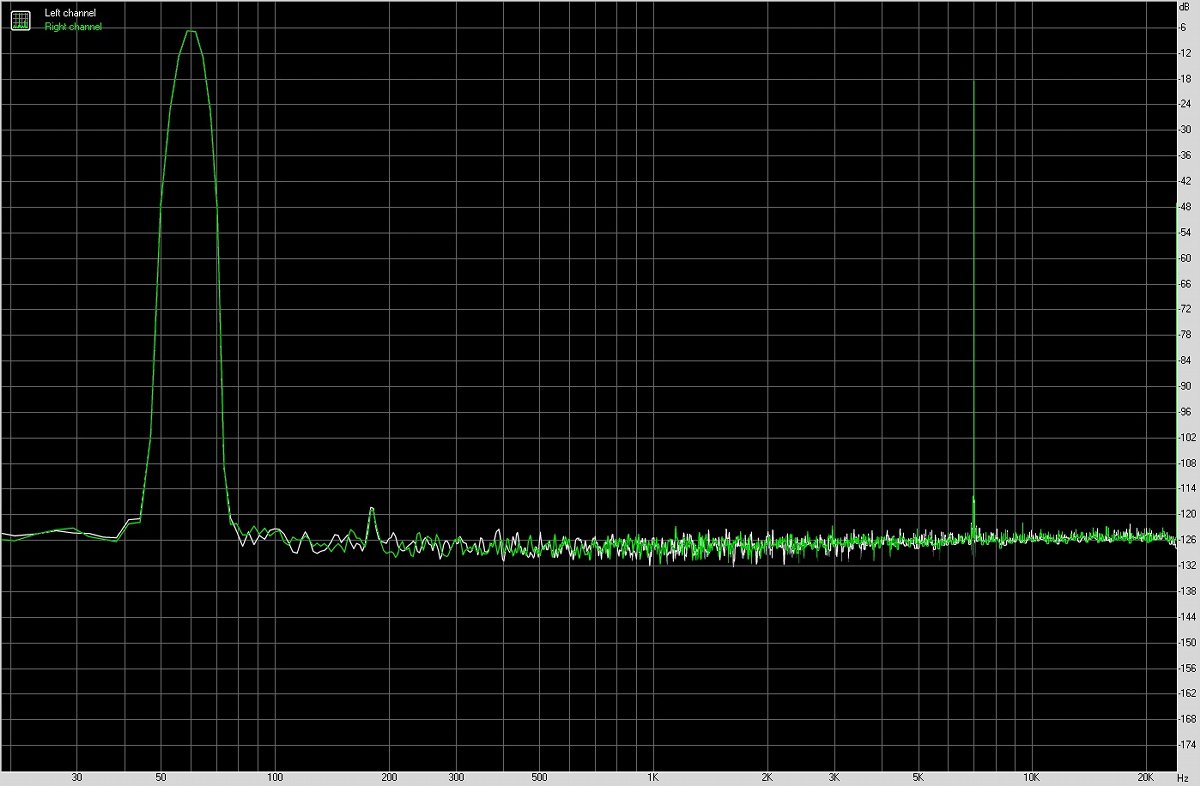The width and height of the screenshot is (1200, 786).
Task: Click the -126 dB scale value
Action: 1186,540
